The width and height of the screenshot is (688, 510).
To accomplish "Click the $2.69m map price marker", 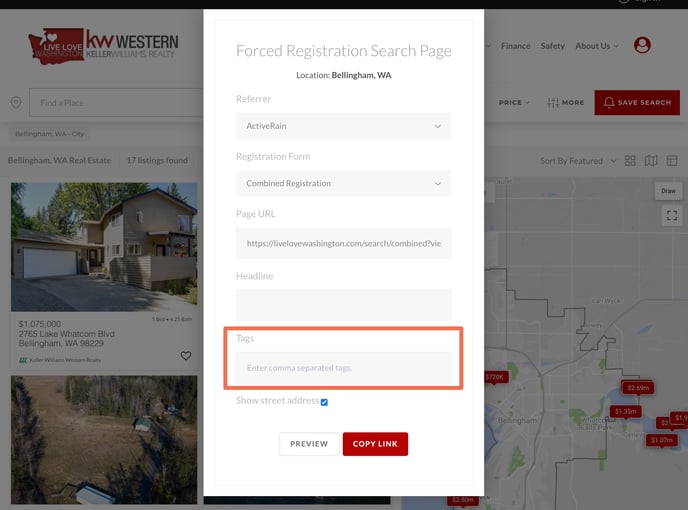I will click(x=638, y=388).
